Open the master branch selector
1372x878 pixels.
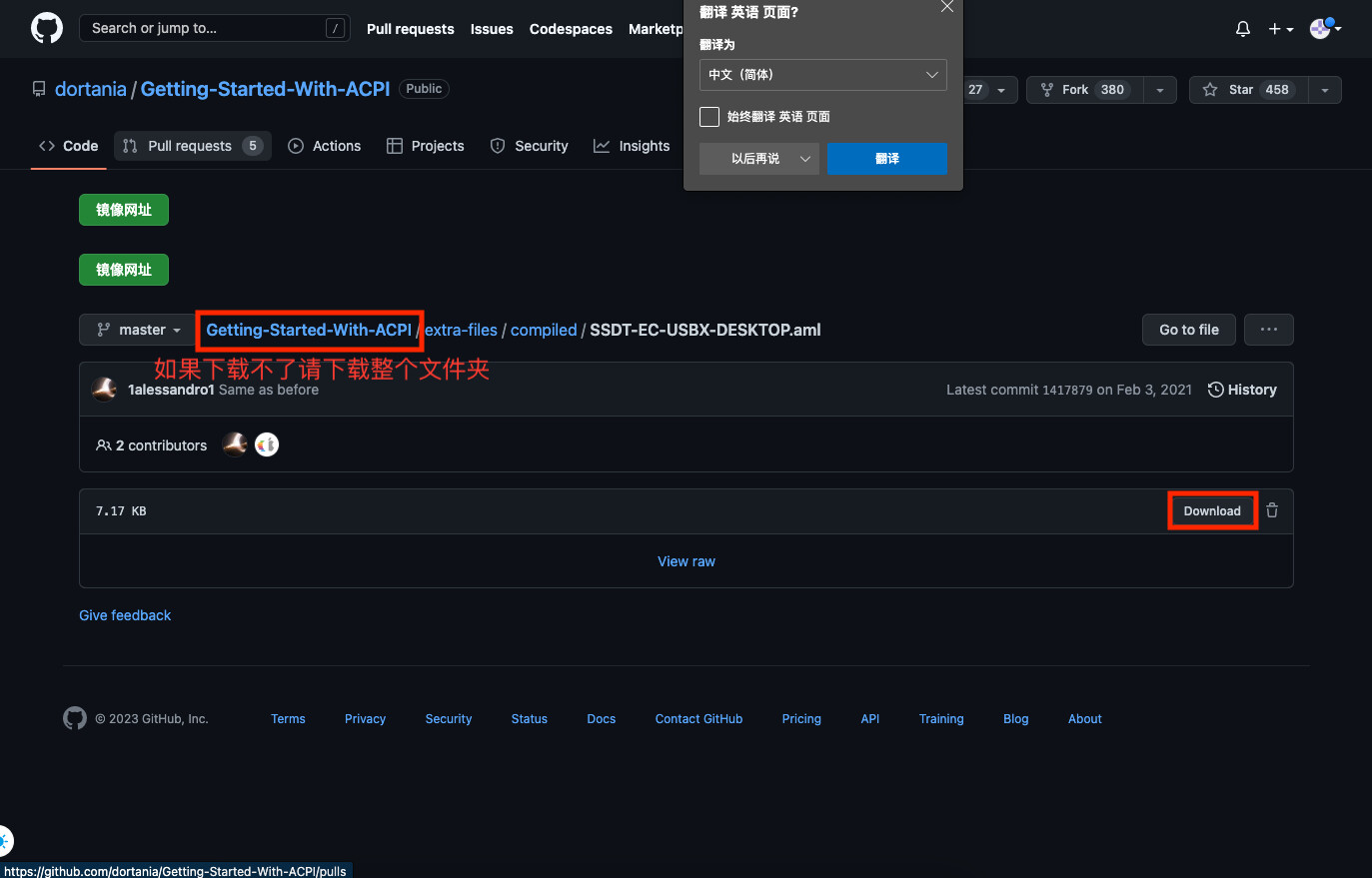pyautogui.click(x=139, y=330)
